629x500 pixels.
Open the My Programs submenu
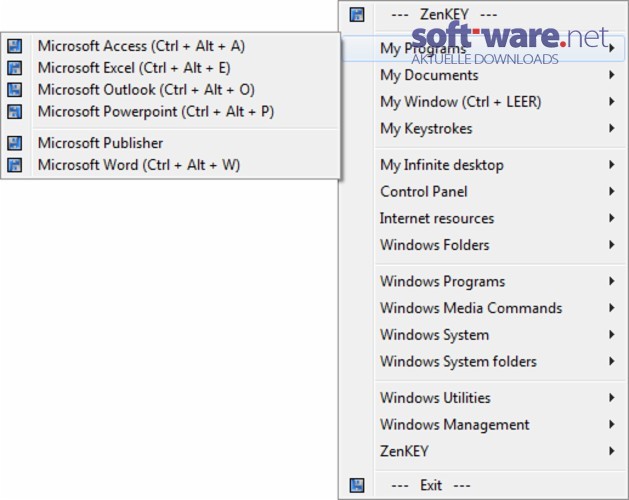click(483, 49)
